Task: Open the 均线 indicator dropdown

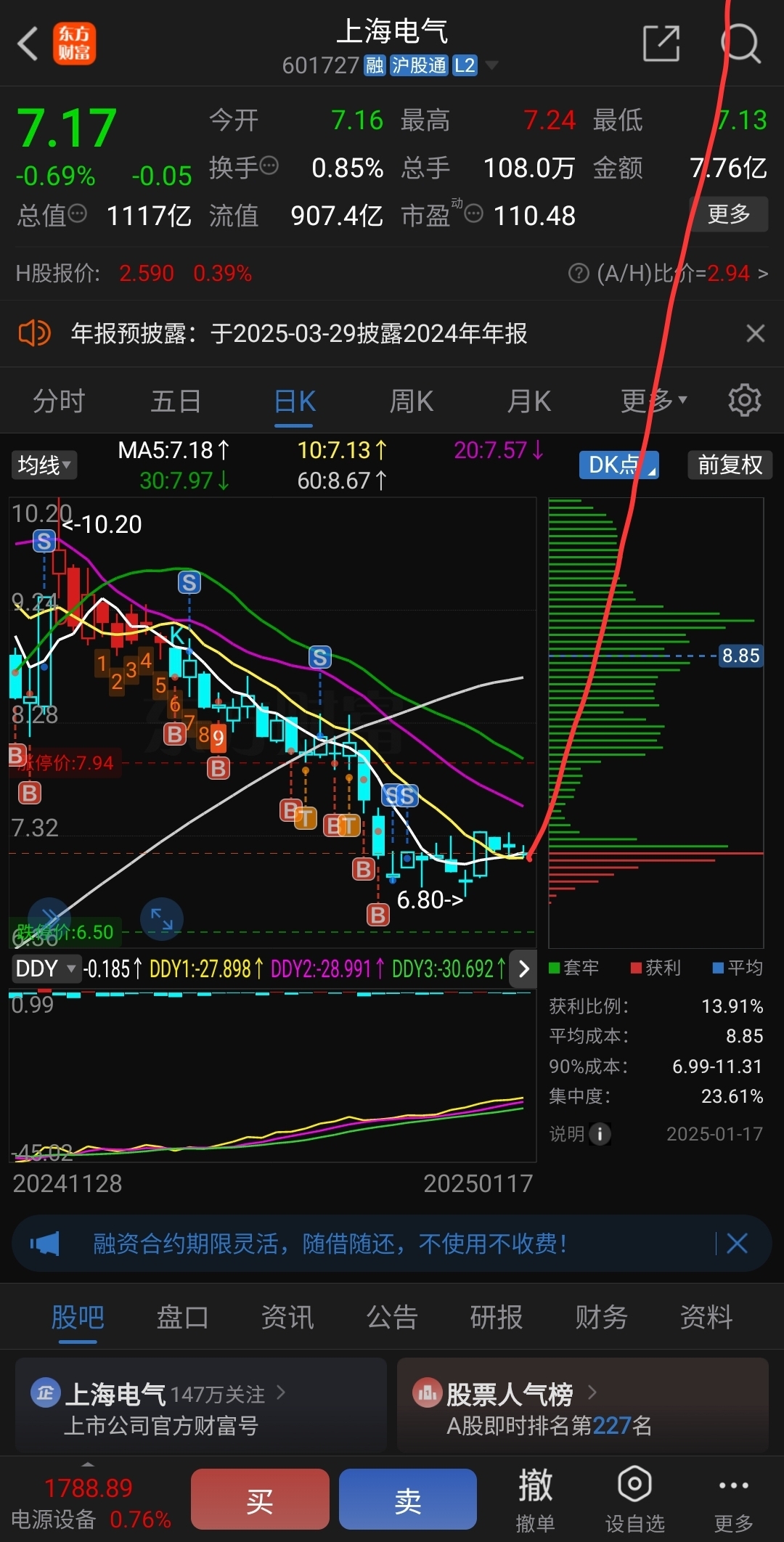Action: (x=44, y=465)
